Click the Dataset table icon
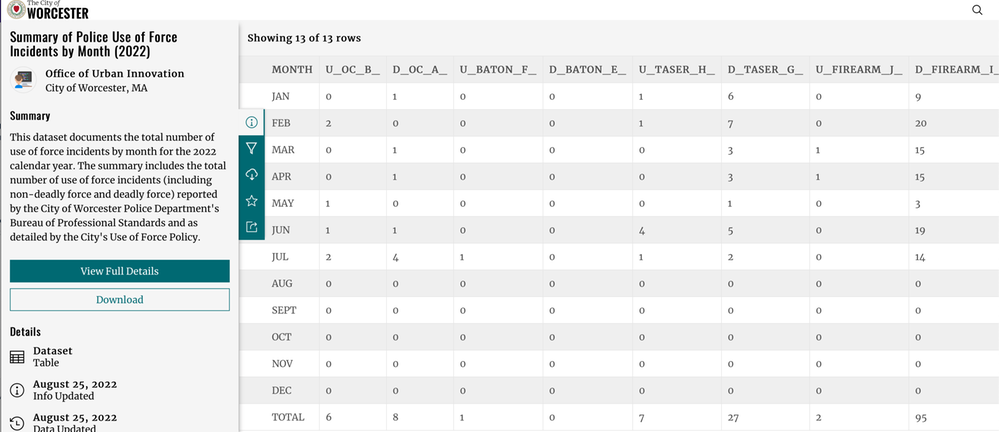 coord(17,357)
